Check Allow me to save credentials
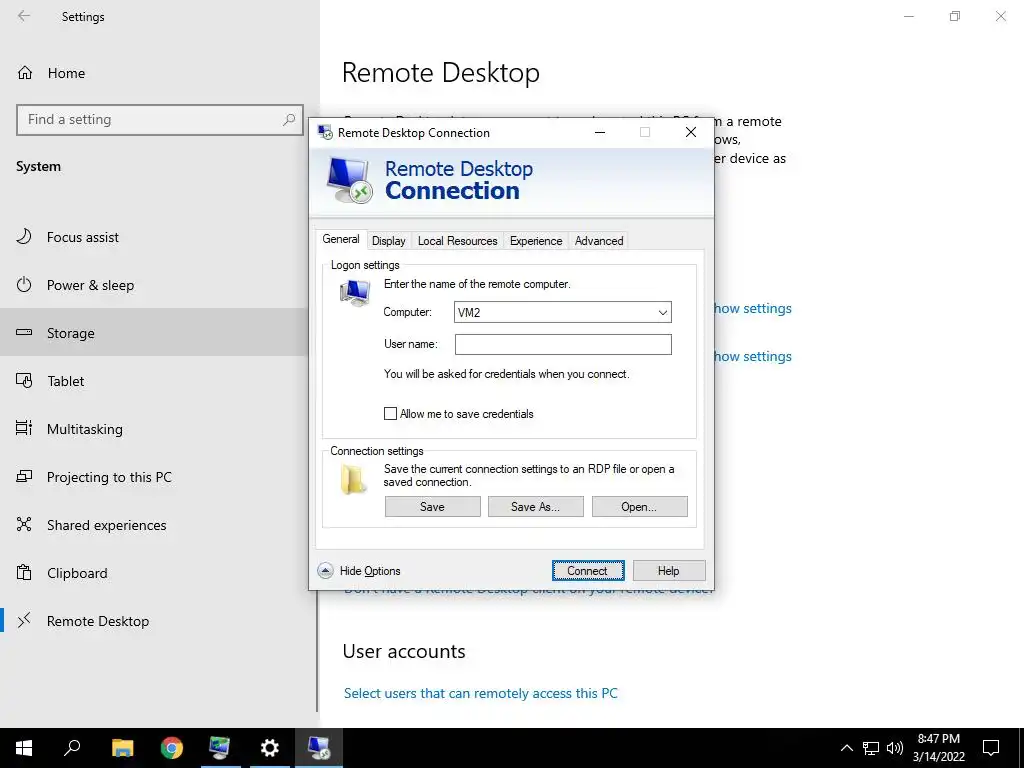The height and width of the screenshot is (768, 1024). point(390,413)
